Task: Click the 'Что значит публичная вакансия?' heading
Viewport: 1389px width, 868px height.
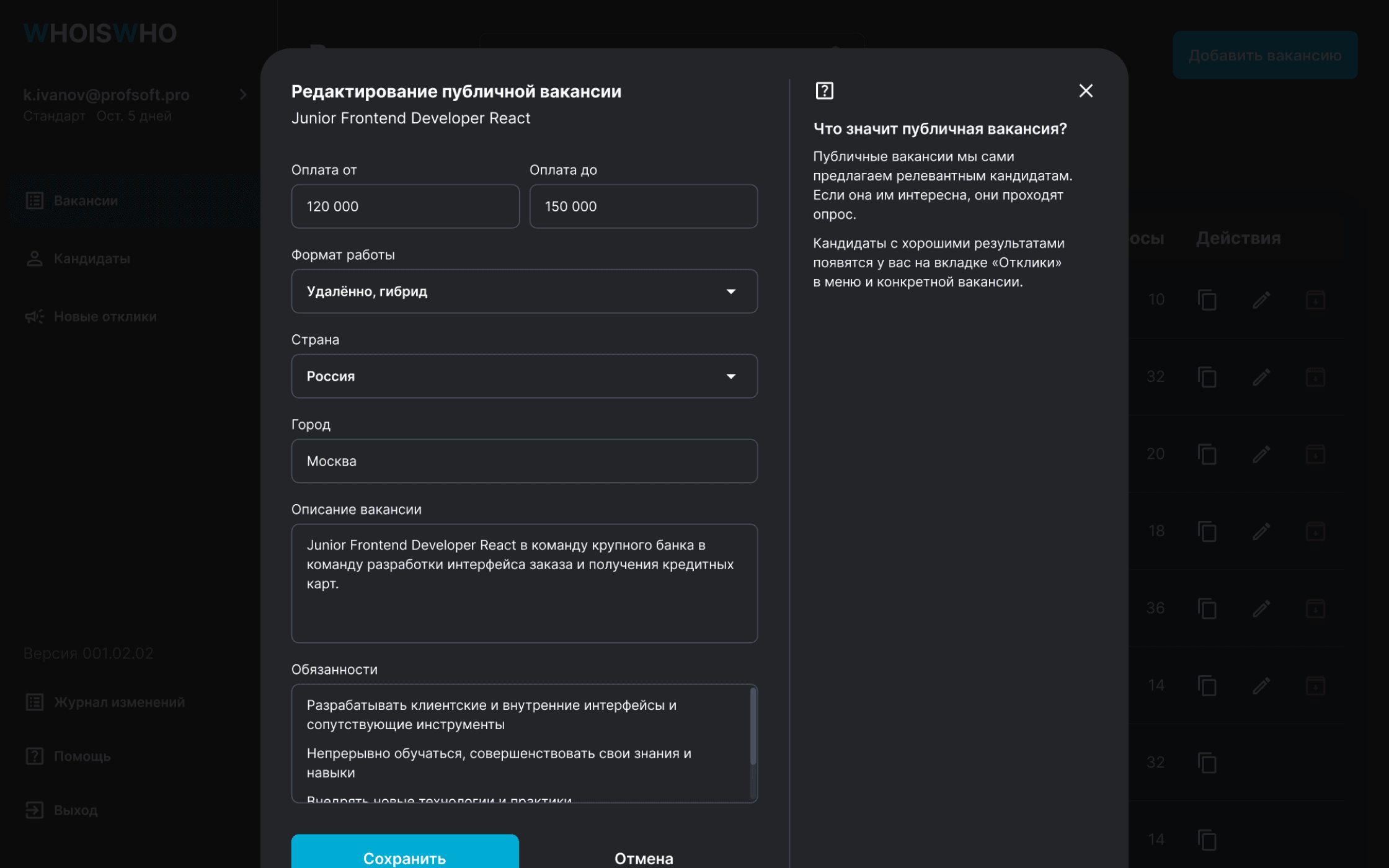Action: click(940, 129)
